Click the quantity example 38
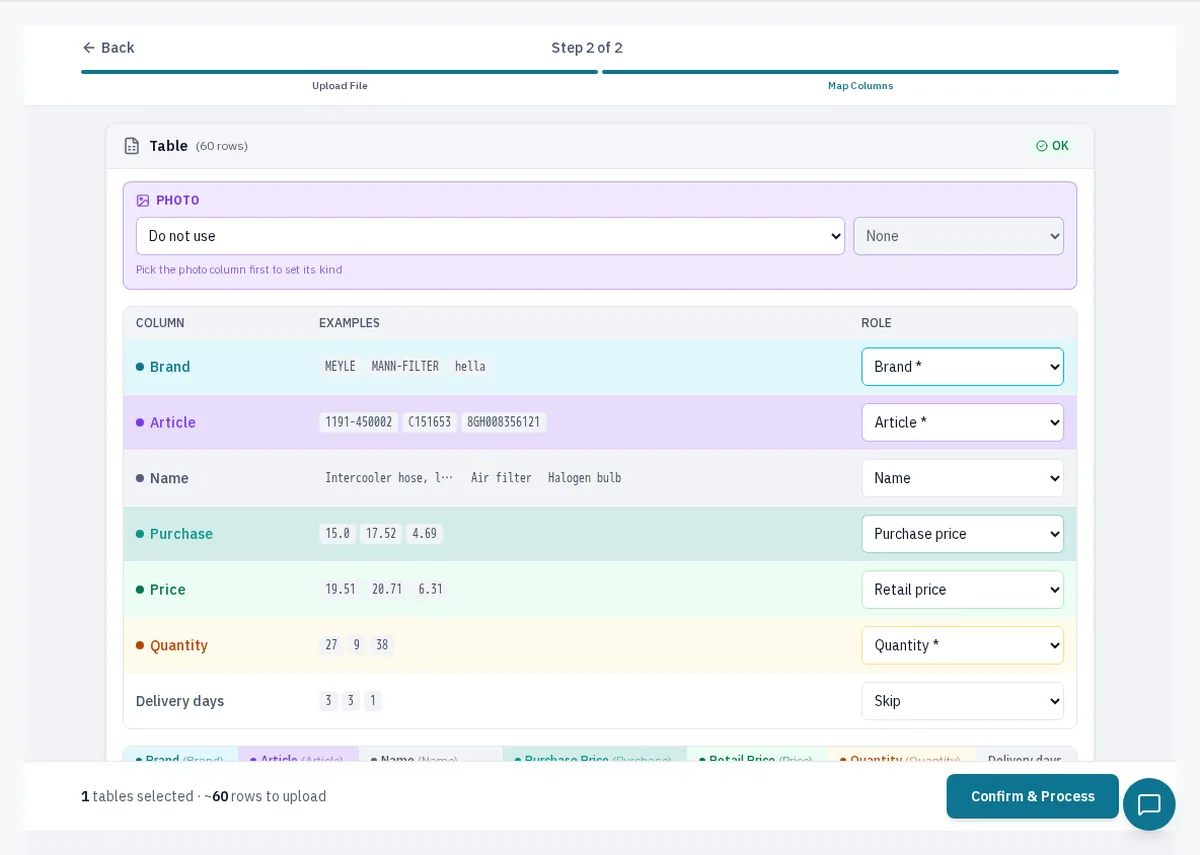This screenshot has width=1200, height=855. 382,645
